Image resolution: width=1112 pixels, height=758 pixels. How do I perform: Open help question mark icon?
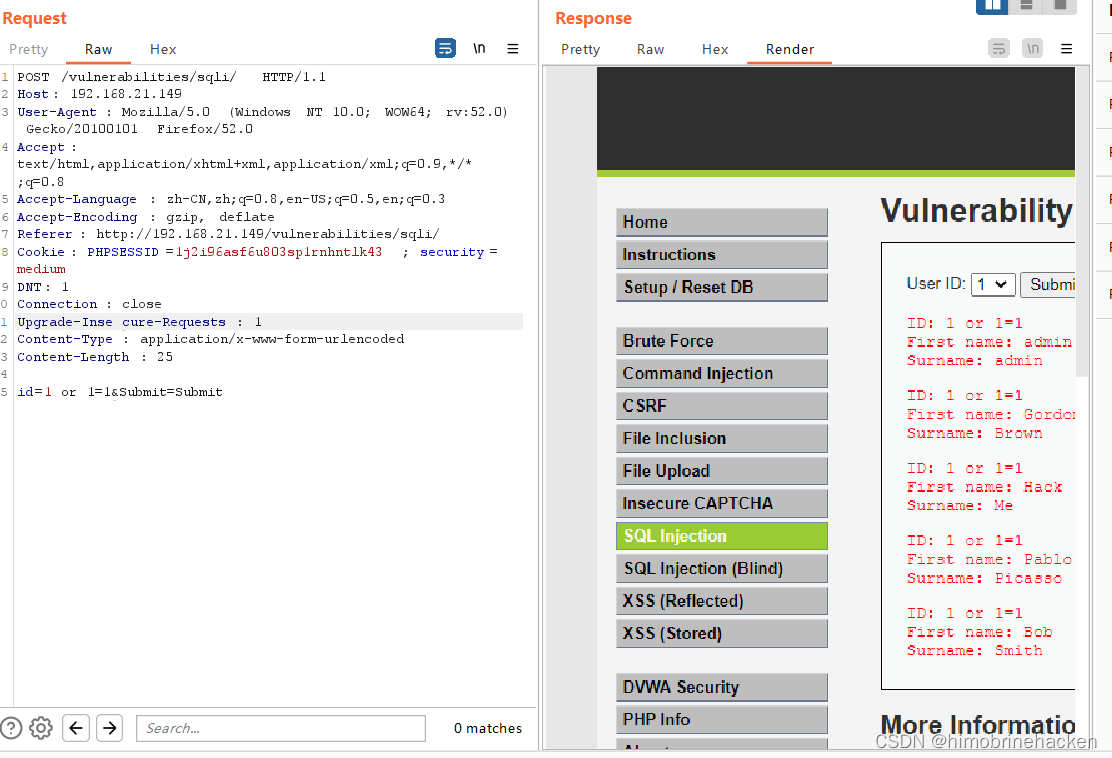(11, 728)
